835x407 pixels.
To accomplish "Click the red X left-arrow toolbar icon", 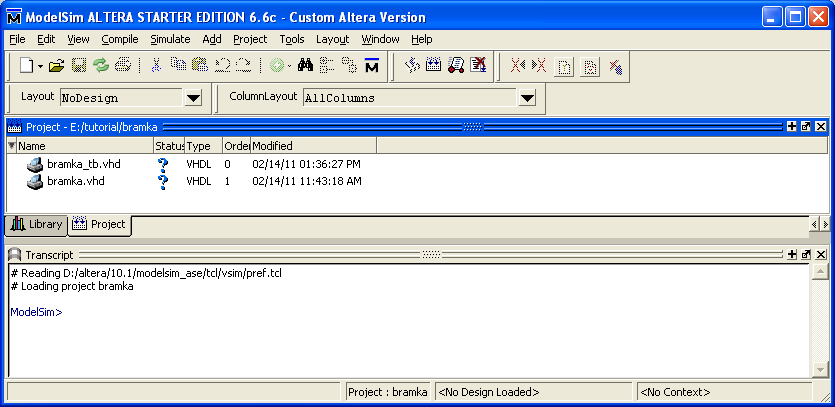I will (518, 66).
